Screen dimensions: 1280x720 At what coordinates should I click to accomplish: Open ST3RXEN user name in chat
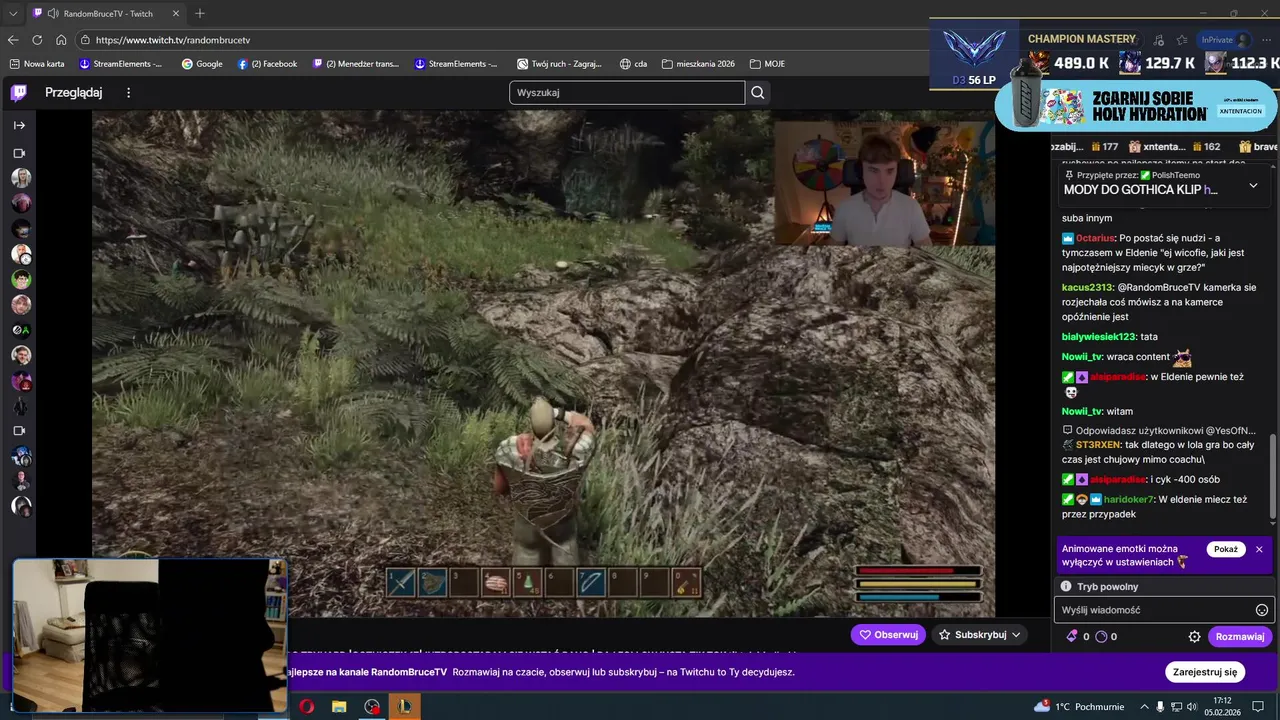[x=1098, y=444]
